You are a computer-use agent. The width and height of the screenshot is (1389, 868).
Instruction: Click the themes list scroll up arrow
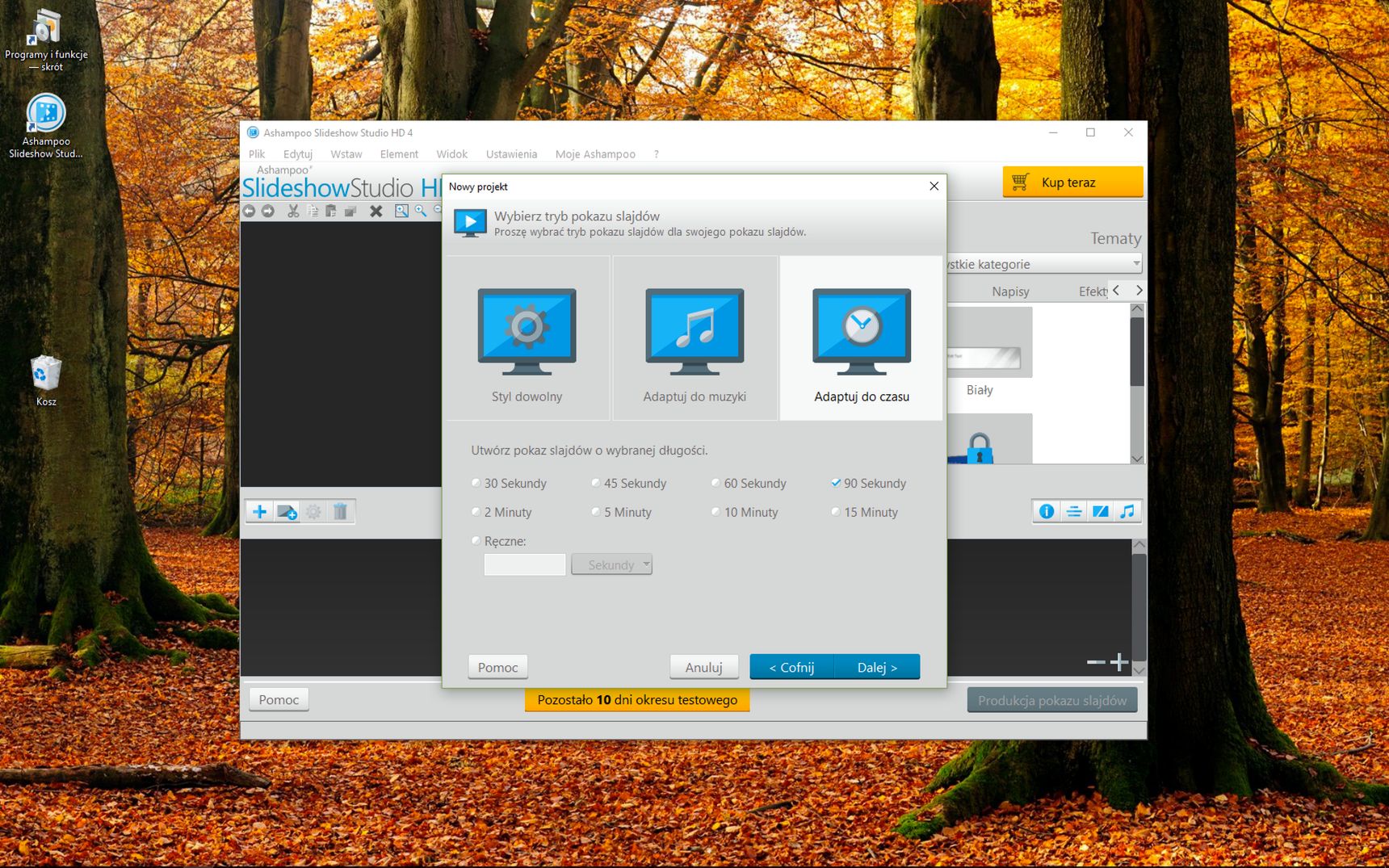(x=1137, y=309)
